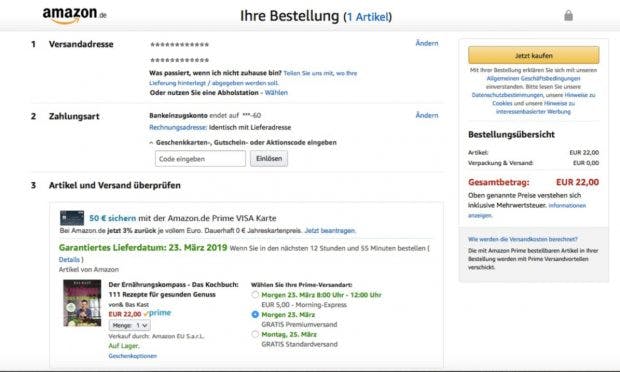Click the Jetzt kaufen button
Viewport: 620px width, 372px height.
point(533,55)
